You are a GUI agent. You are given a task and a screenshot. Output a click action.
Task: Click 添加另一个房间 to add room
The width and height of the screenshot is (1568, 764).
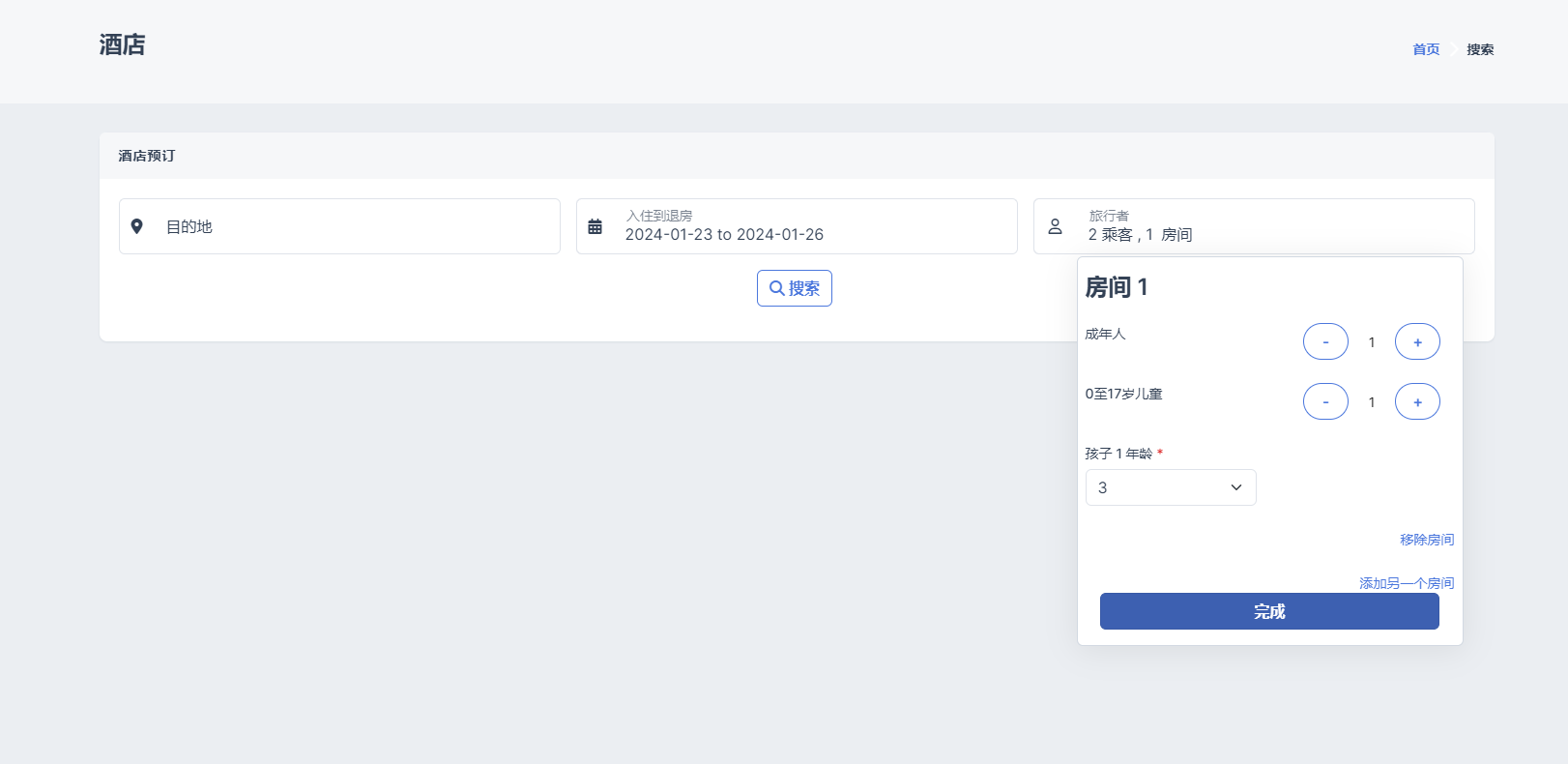(x=1407, y=583)
